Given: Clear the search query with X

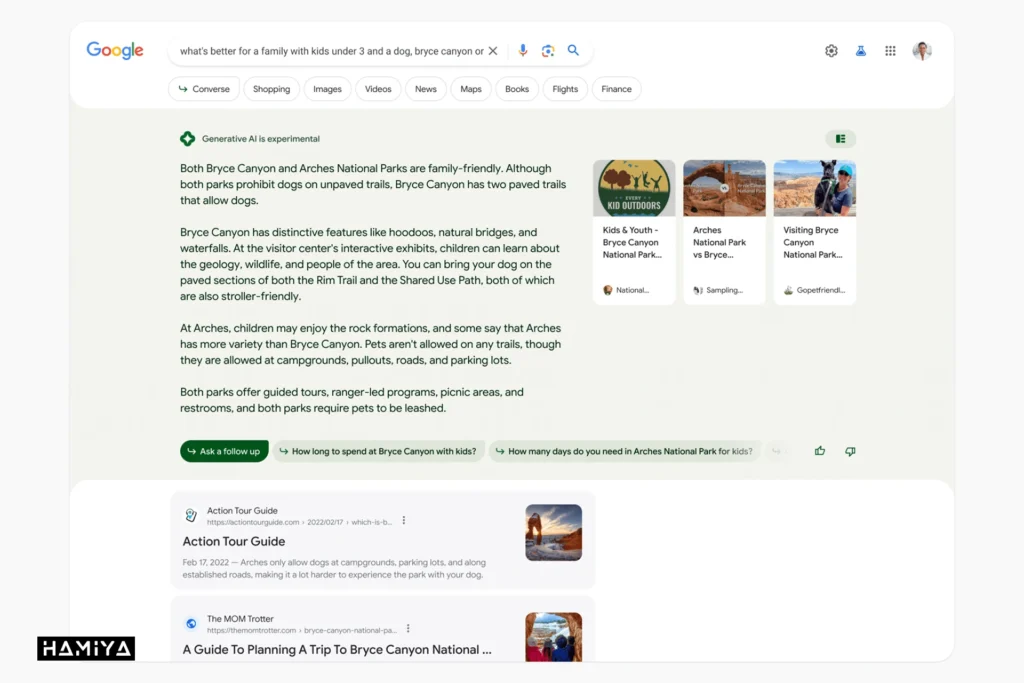Looking at the screenshot, I should (x=493, y=51).
